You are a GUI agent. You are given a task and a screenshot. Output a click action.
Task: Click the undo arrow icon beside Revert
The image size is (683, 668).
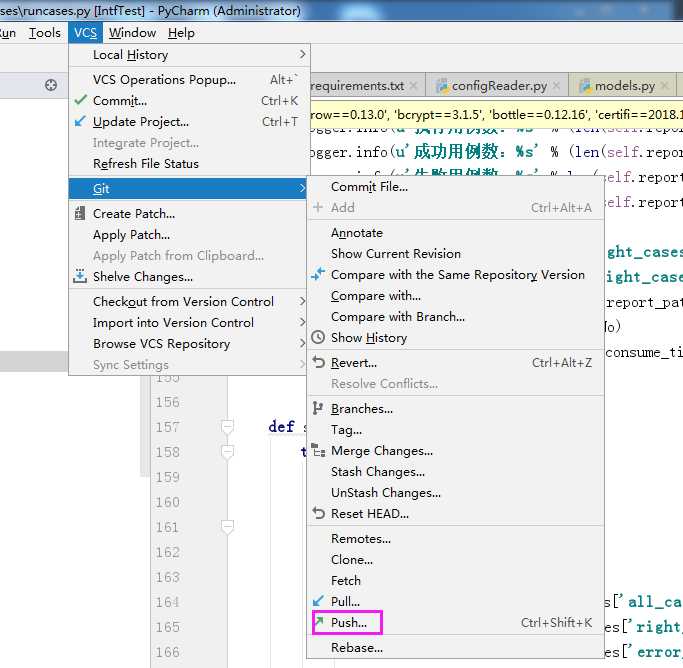319,362
